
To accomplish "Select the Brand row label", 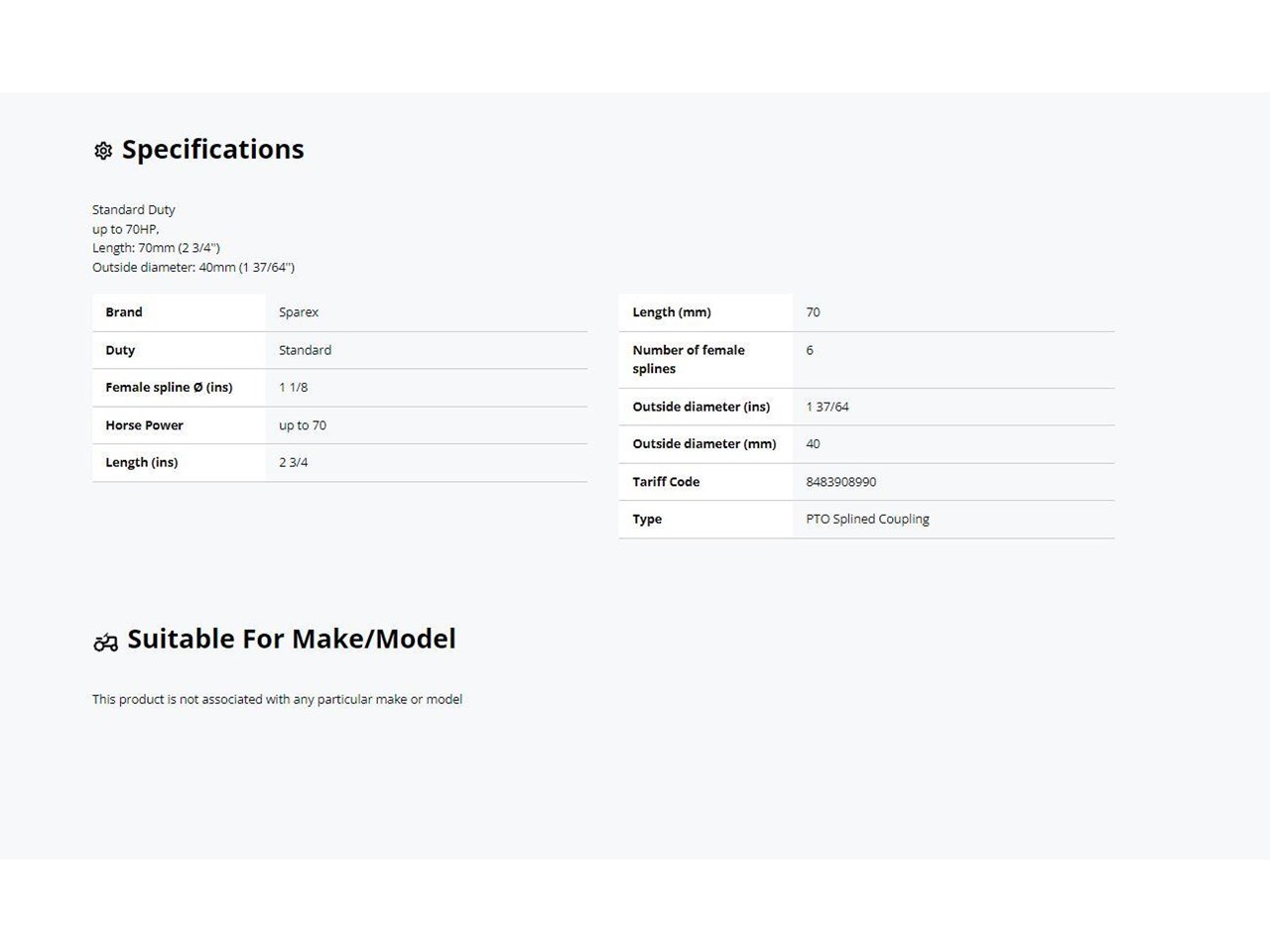I will (x=124, y=312).
